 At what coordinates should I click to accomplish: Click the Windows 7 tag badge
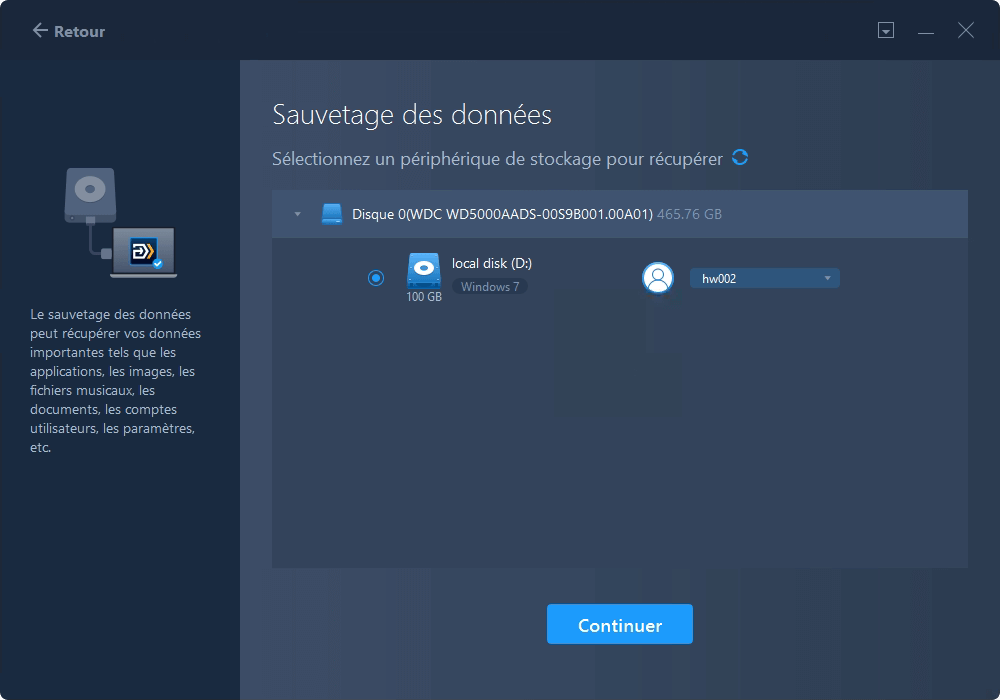coord(489,287)
